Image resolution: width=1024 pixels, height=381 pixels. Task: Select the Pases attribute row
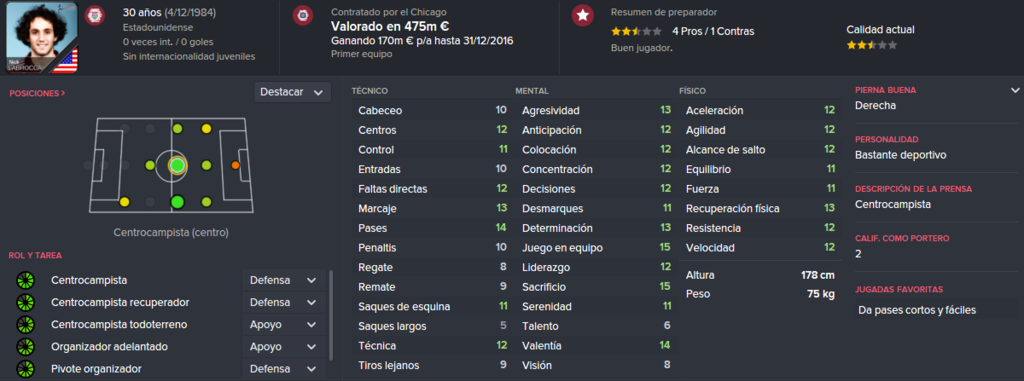(432, 228)
